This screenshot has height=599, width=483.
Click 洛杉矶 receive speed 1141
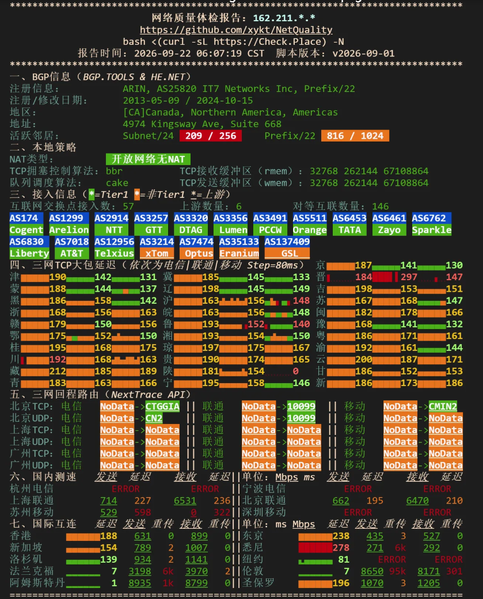(x=196, y=559)
